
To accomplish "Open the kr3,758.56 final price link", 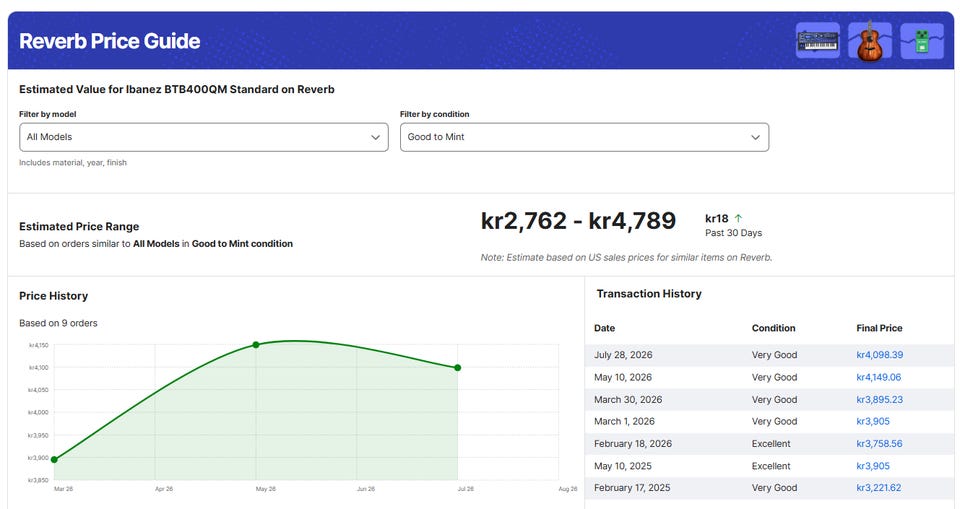I will (879, 443).
